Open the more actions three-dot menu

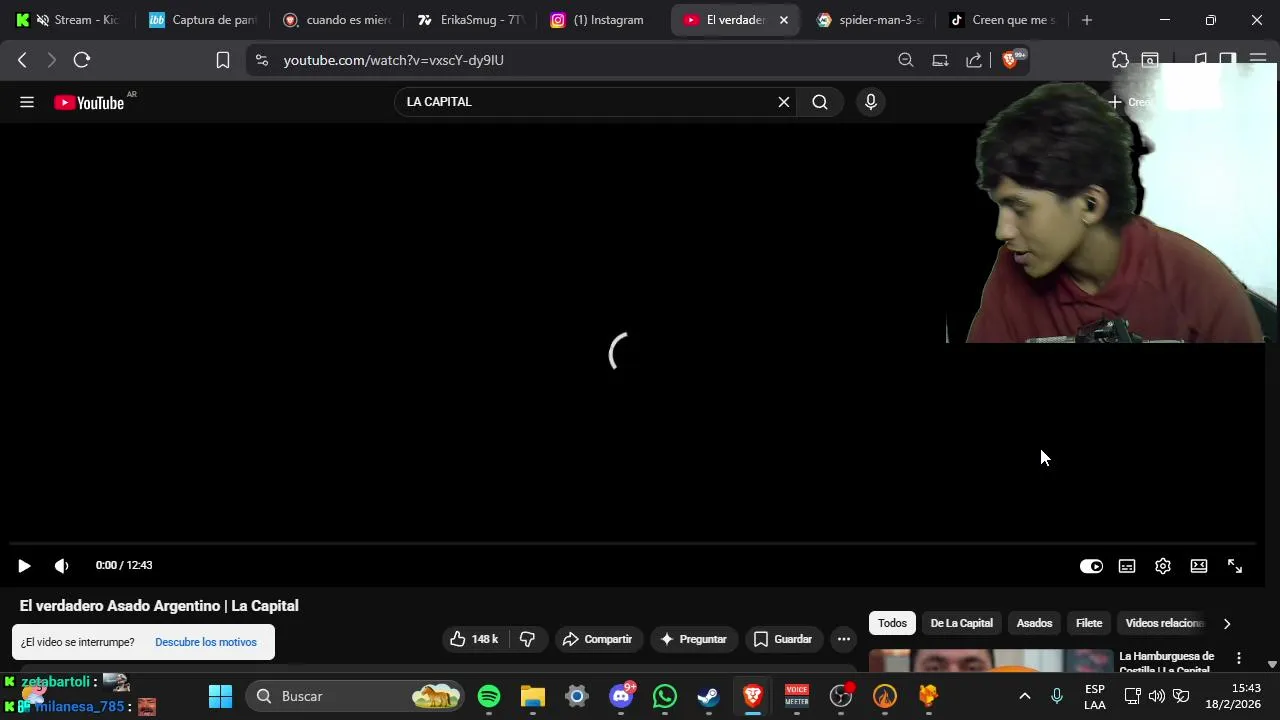(x=844, y=639)
